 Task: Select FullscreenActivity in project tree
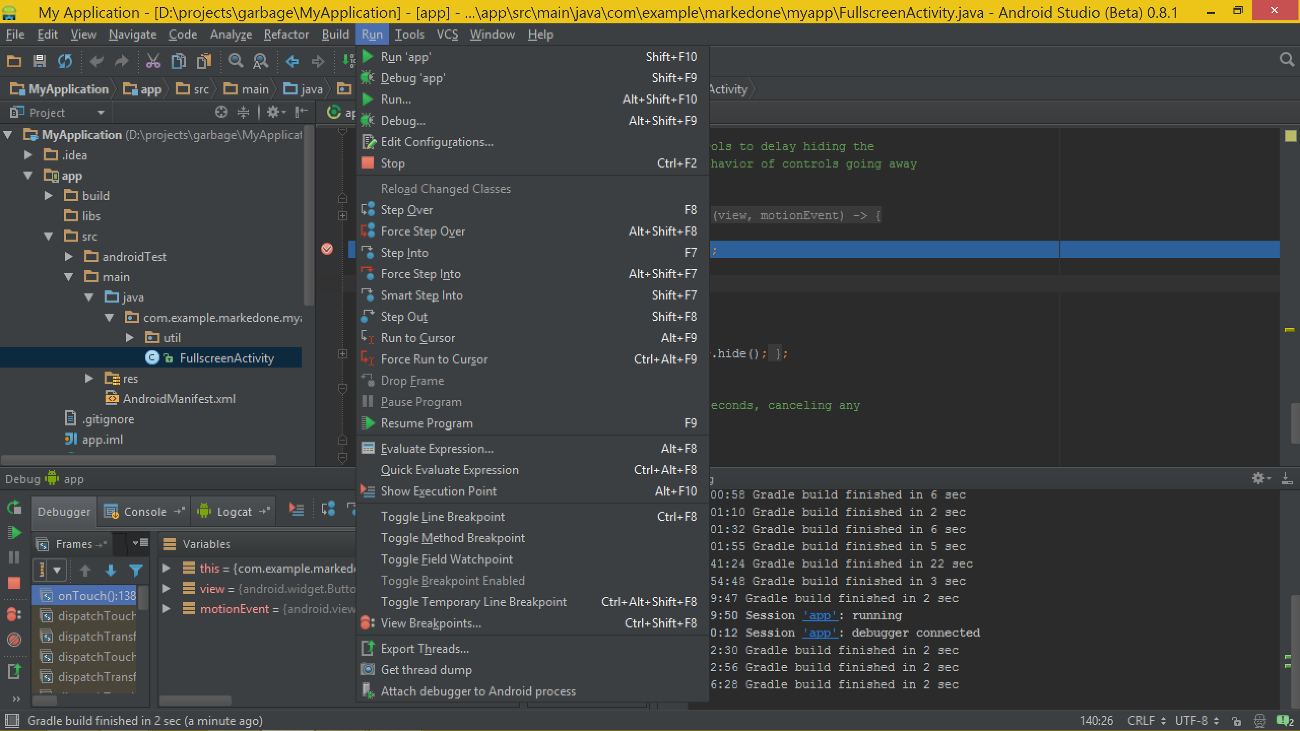(226, 358)
